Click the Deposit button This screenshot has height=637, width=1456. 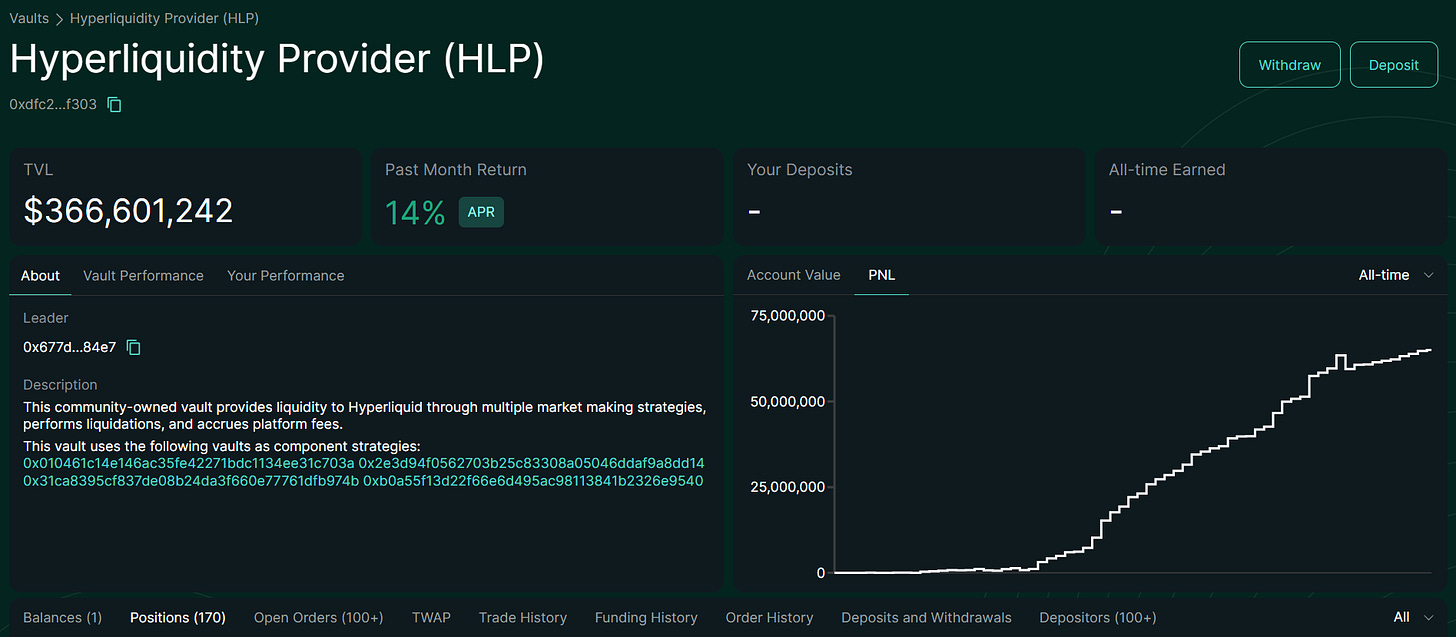[1393, 65]
